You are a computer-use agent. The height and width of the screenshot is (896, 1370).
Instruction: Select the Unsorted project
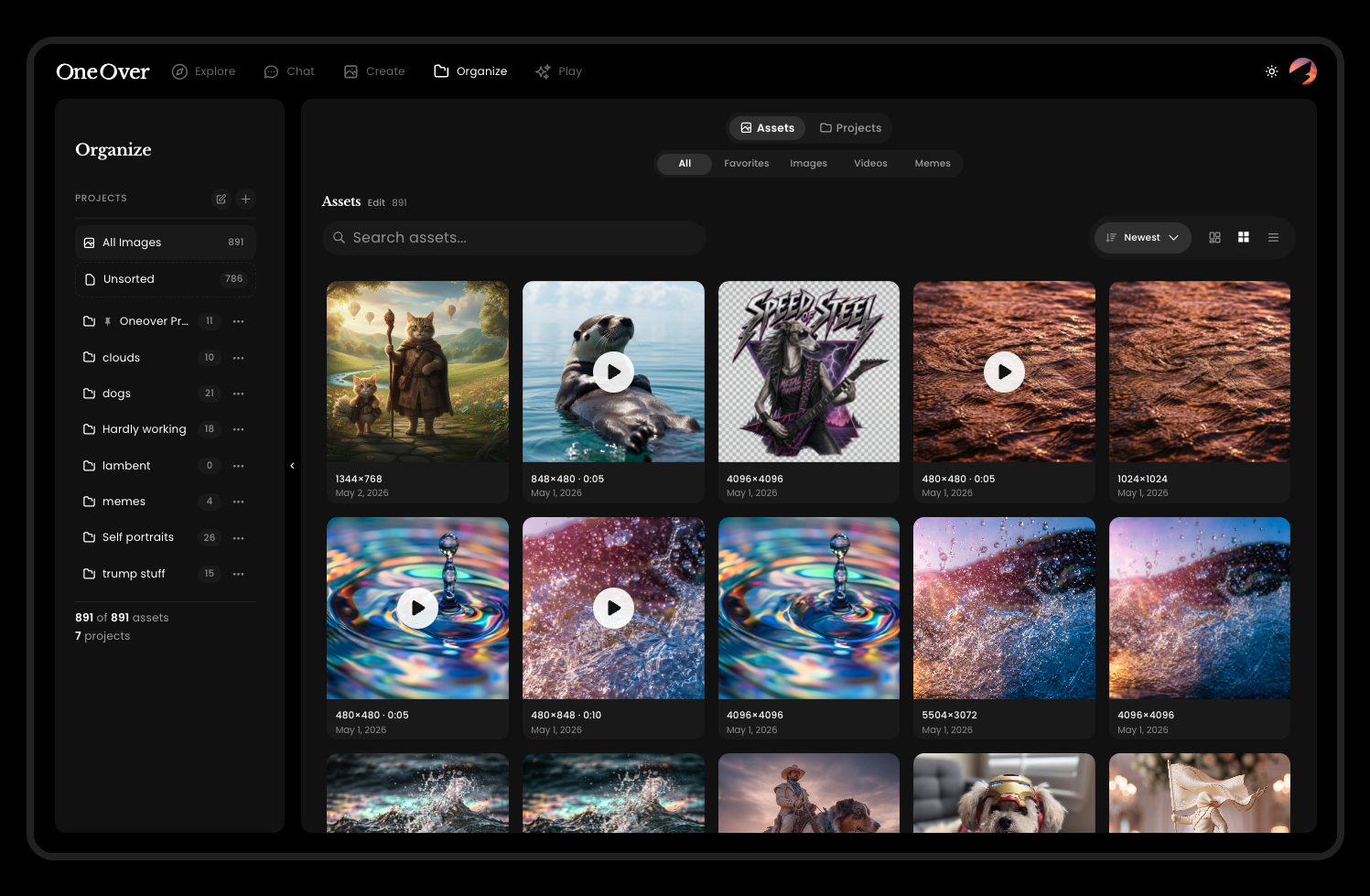(x=165, y=279)
